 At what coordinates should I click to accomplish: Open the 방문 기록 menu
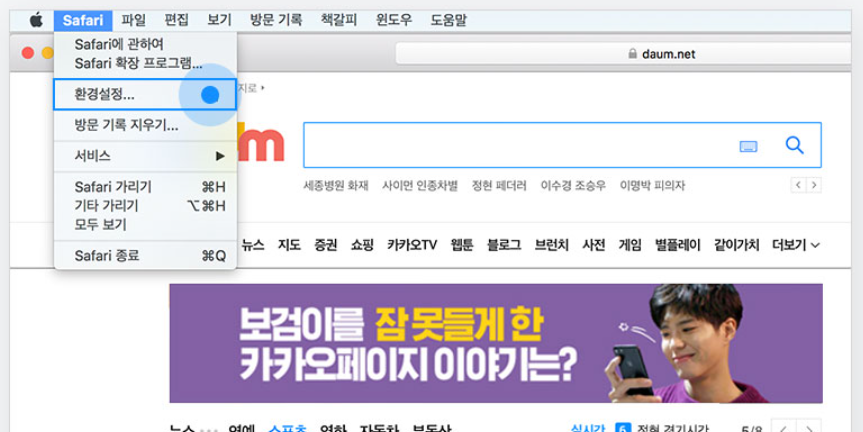point(276,20)
